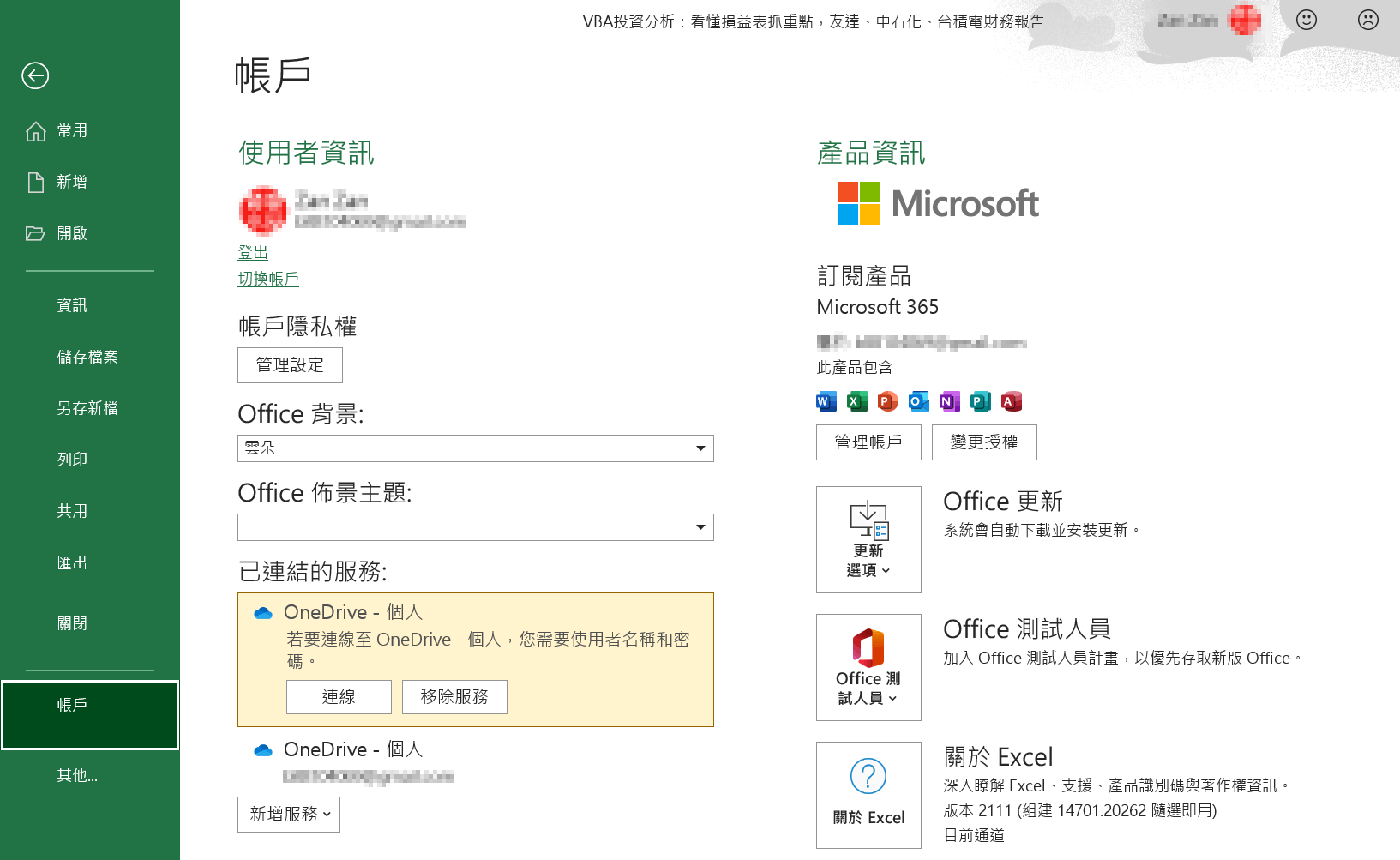Select the 帳戶 sidebar item
The width and height of the screenshot is (1400, 860).
tap(90, 715)
